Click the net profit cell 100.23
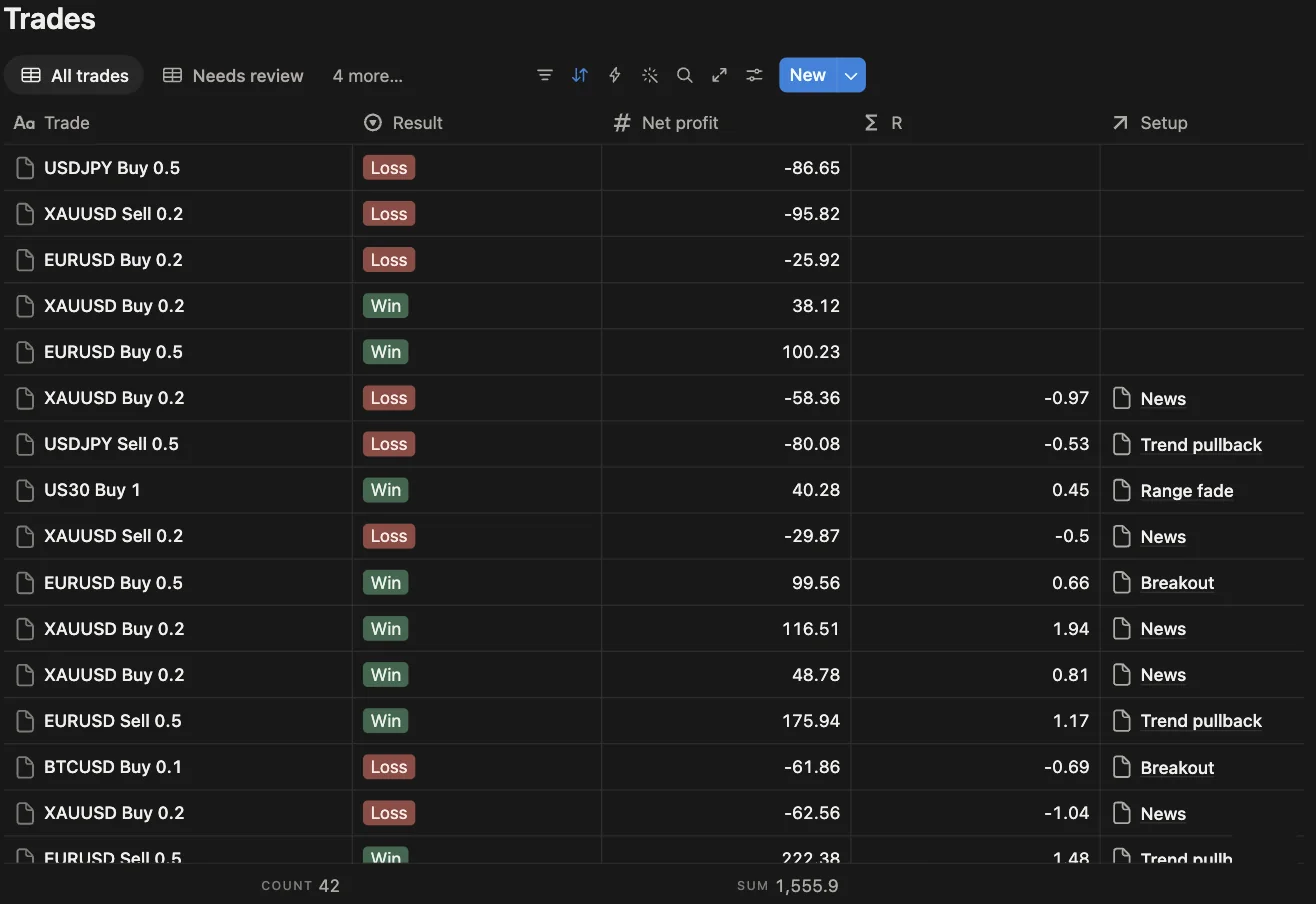1316x904 pixels. [x=726, y=352]
